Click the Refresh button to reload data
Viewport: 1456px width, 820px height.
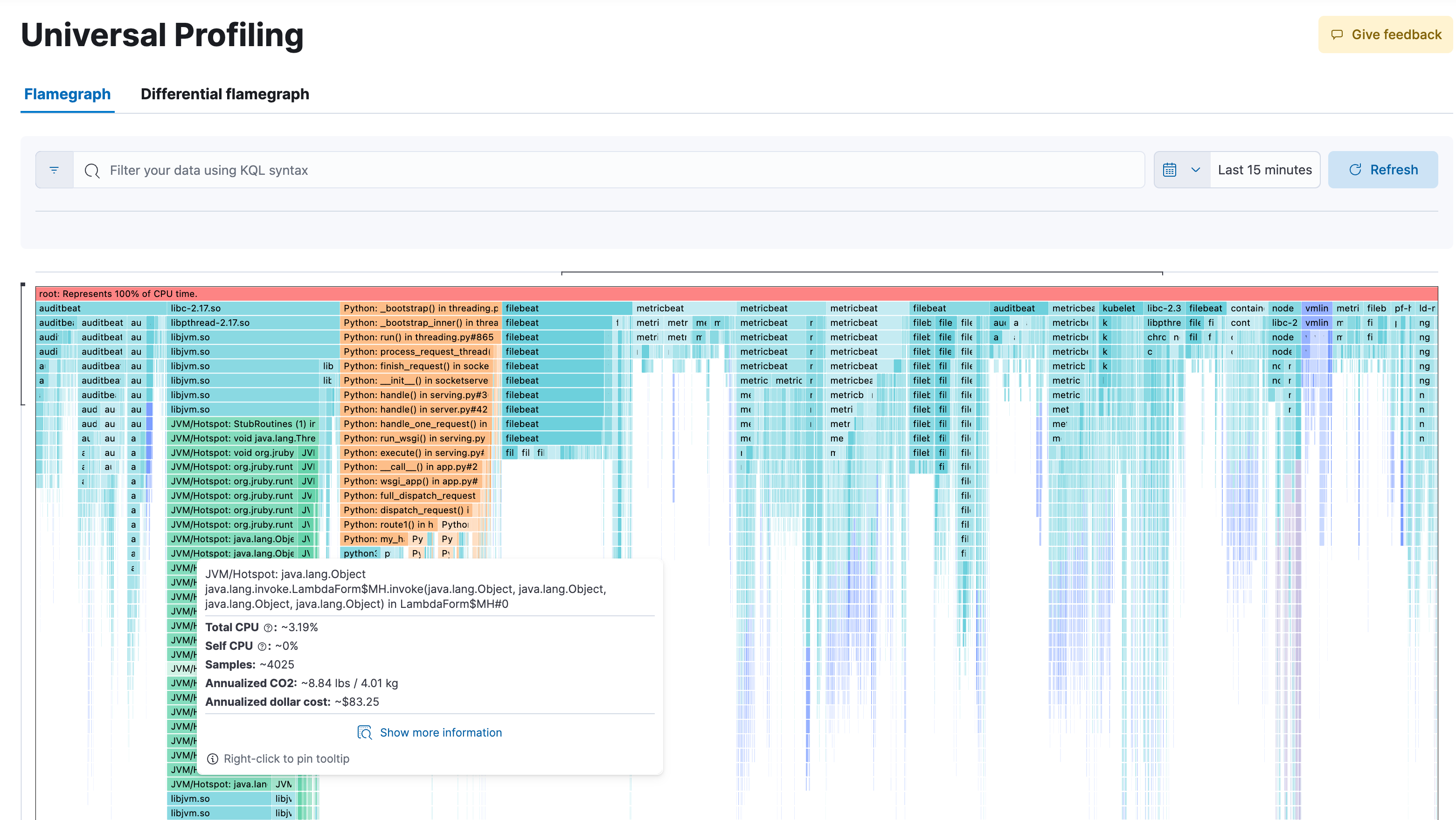[x=1385, y=170]
